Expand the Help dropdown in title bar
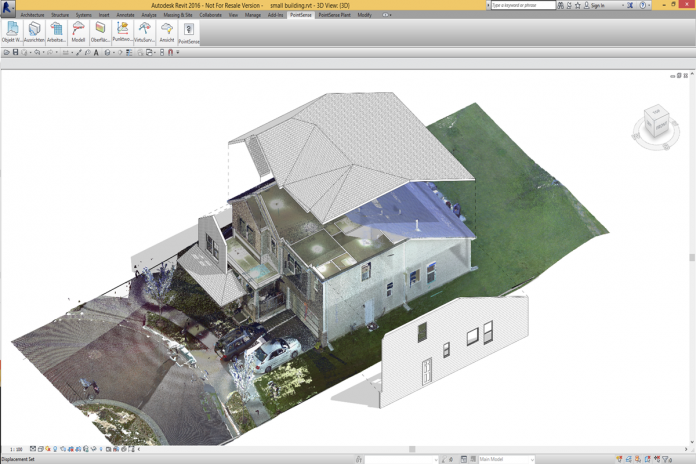The image size is (696, 464). (x=650, y=5)
